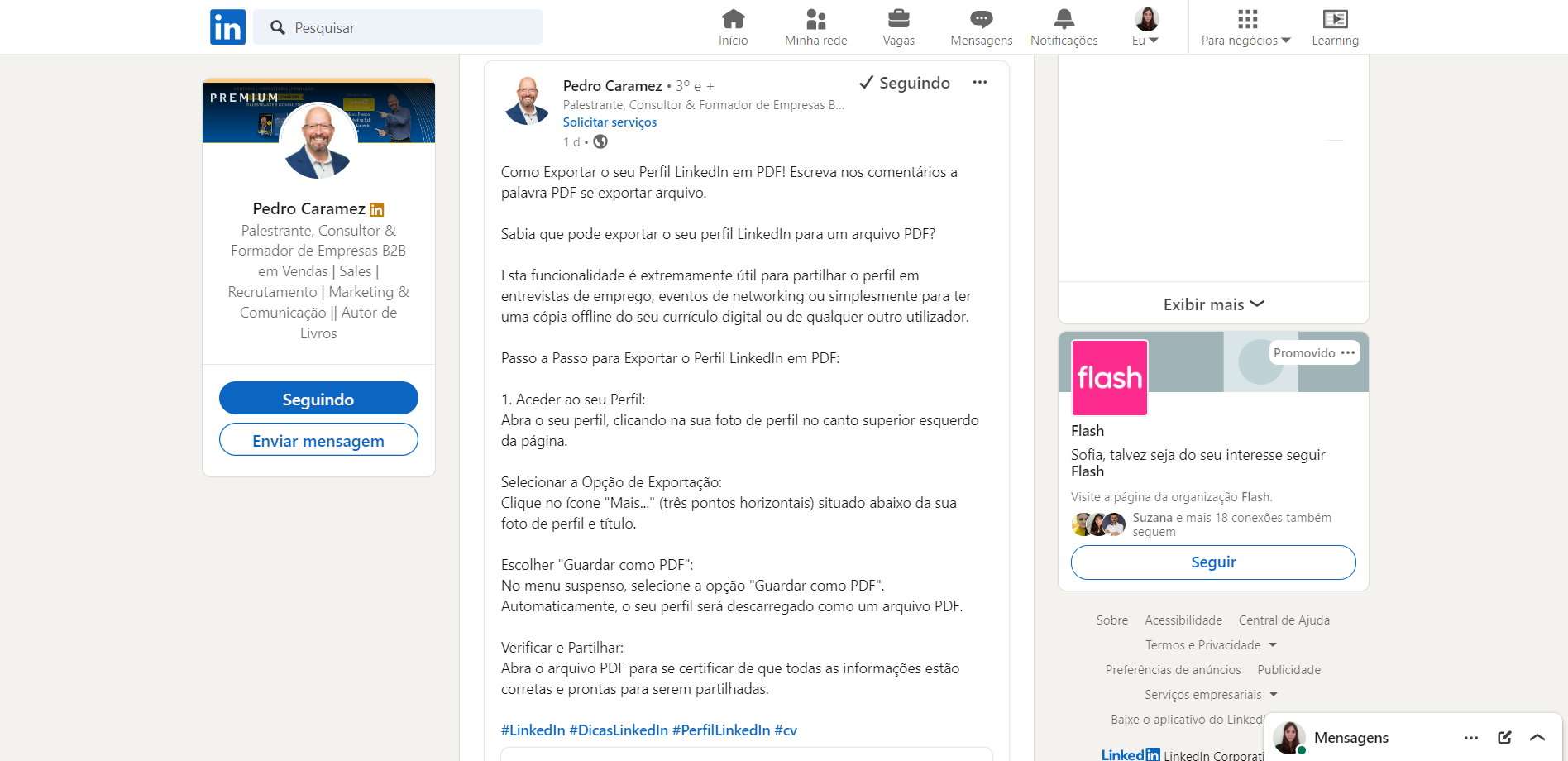The height and width of the screenshot is (761, 1568).
Task: Toggle Seguindo on the post header
Action: point(905,83)
